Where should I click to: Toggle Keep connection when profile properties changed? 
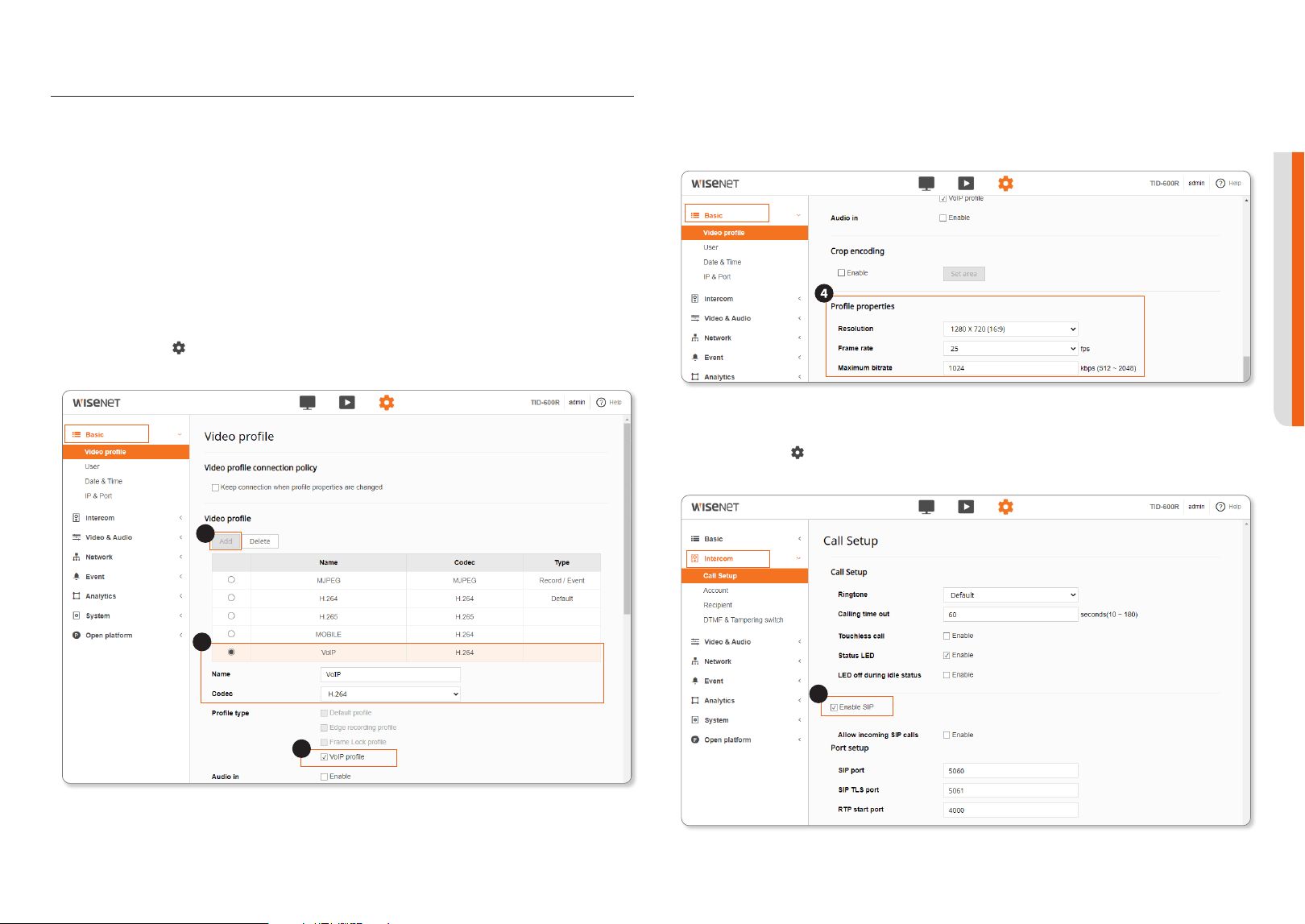tap(215, 487)
